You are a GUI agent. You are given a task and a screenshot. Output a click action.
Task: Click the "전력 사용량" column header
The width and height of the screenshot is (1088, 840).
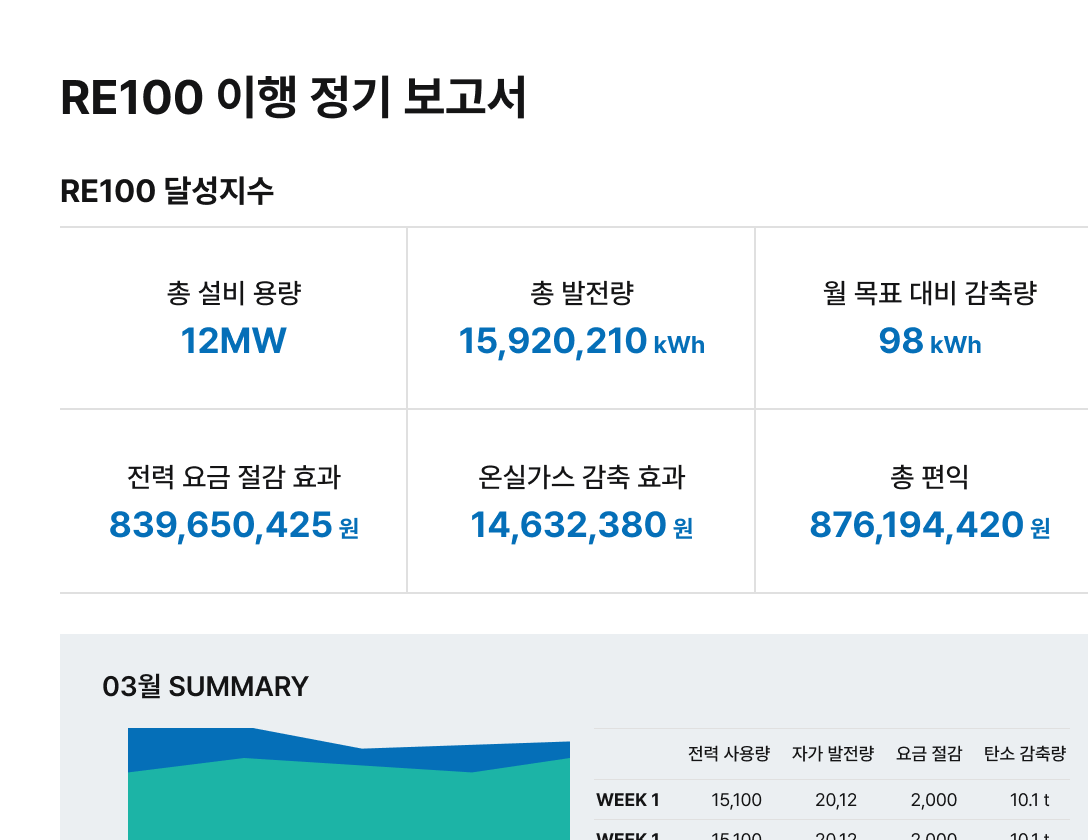[x=729, y=754]
